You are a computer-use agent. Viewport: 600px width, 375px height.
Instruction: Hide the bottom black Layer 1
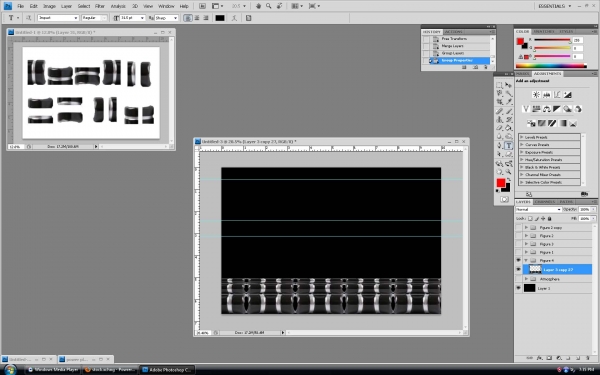[518, 288]
